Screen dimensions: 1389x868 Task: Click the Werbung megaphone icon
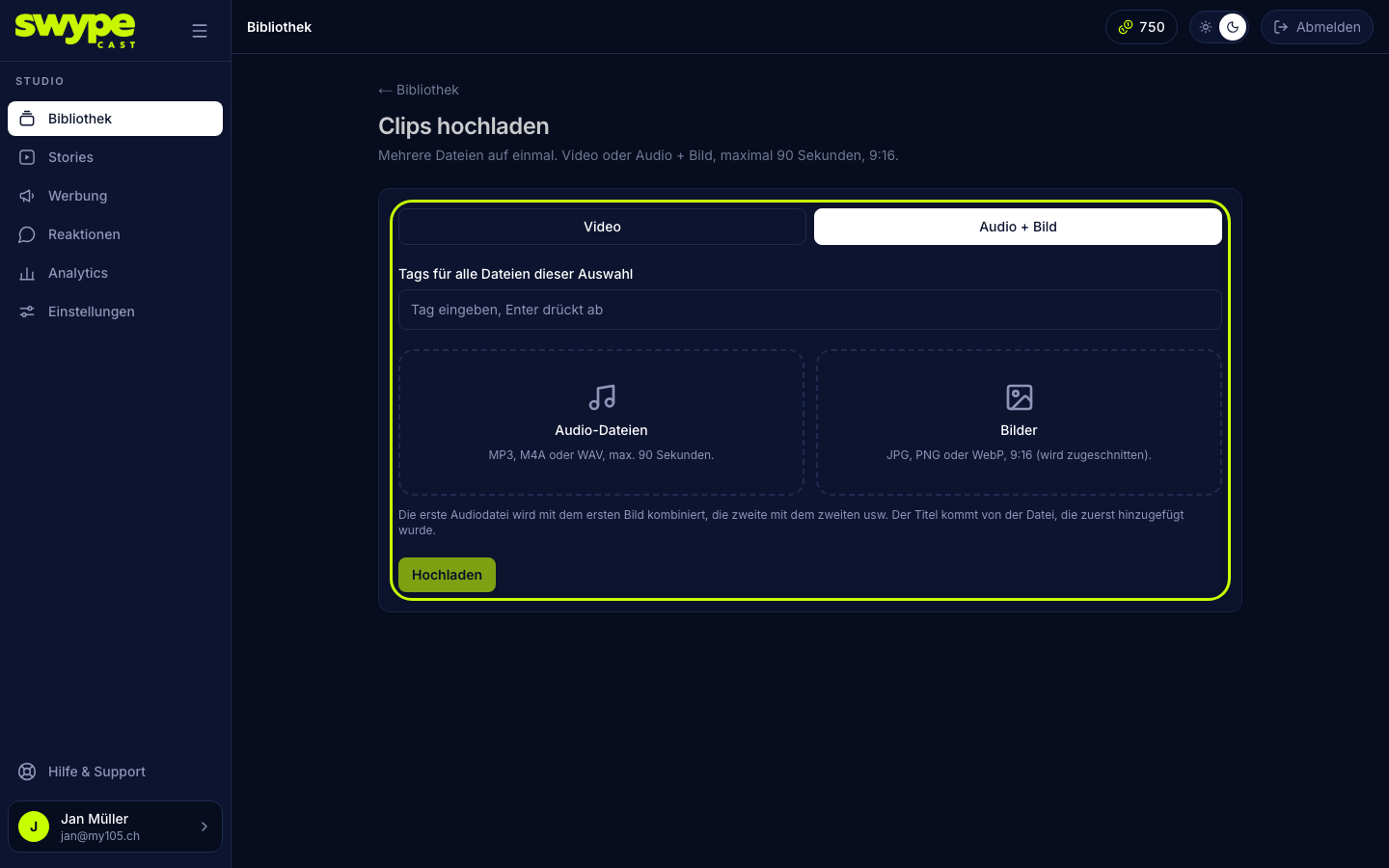coord(27,196)
